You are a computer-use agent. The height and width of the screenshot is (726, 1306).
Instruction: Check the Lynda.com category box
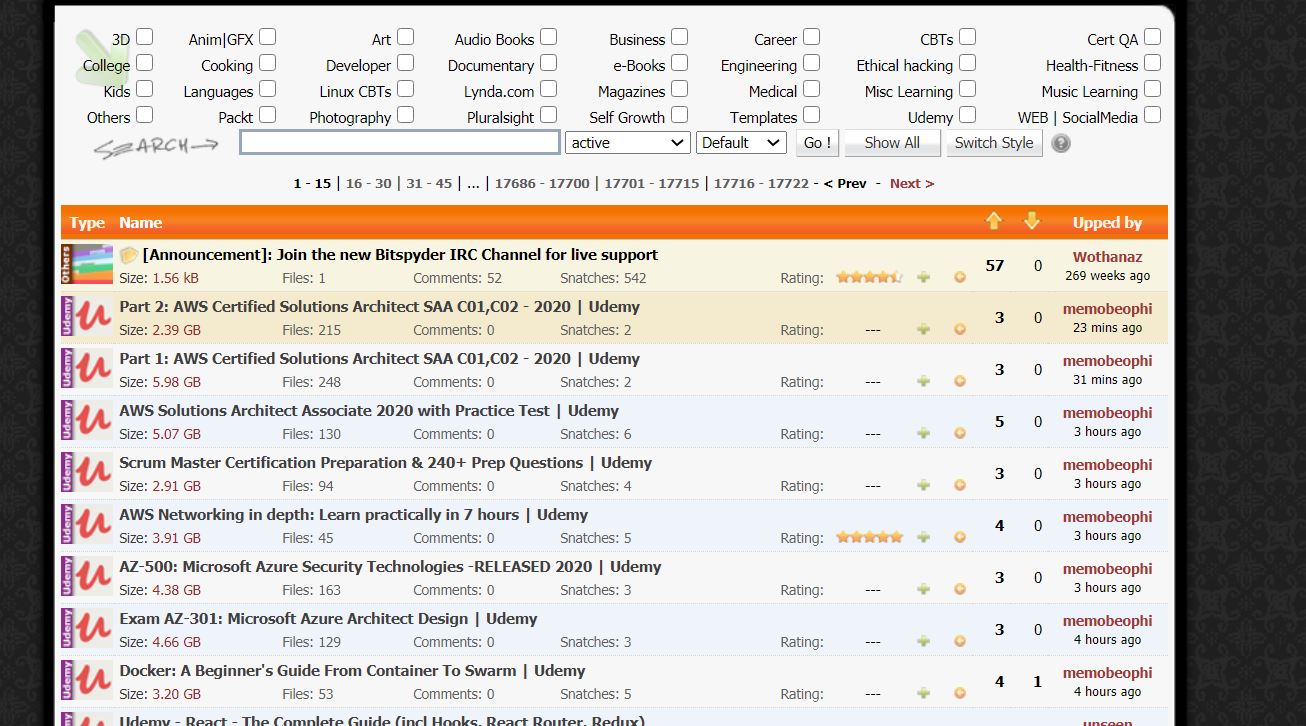pos(548,89)
